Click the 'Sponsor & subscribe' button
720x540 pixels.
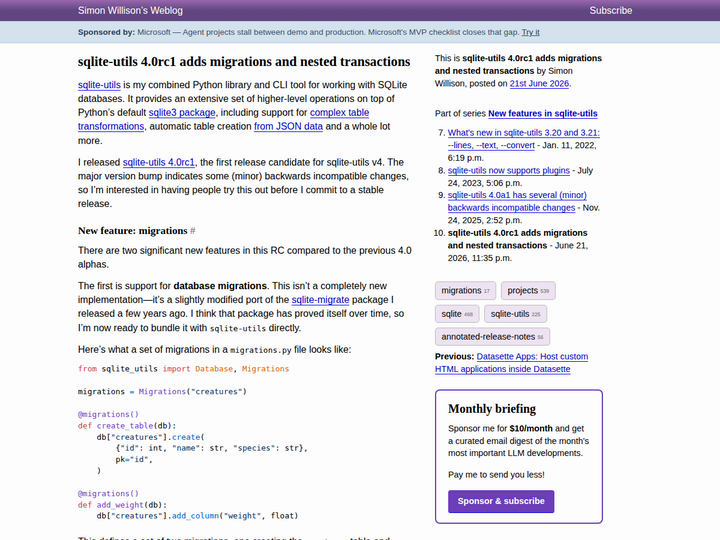tap(501, 501)
